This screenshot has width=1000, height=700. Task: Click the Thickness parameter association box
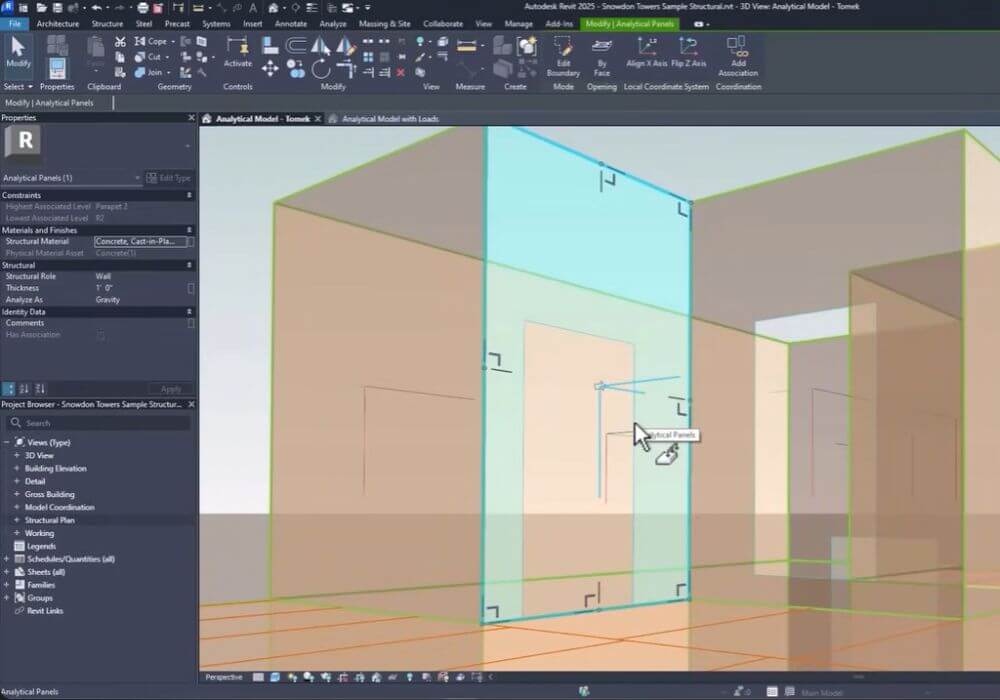191,288
